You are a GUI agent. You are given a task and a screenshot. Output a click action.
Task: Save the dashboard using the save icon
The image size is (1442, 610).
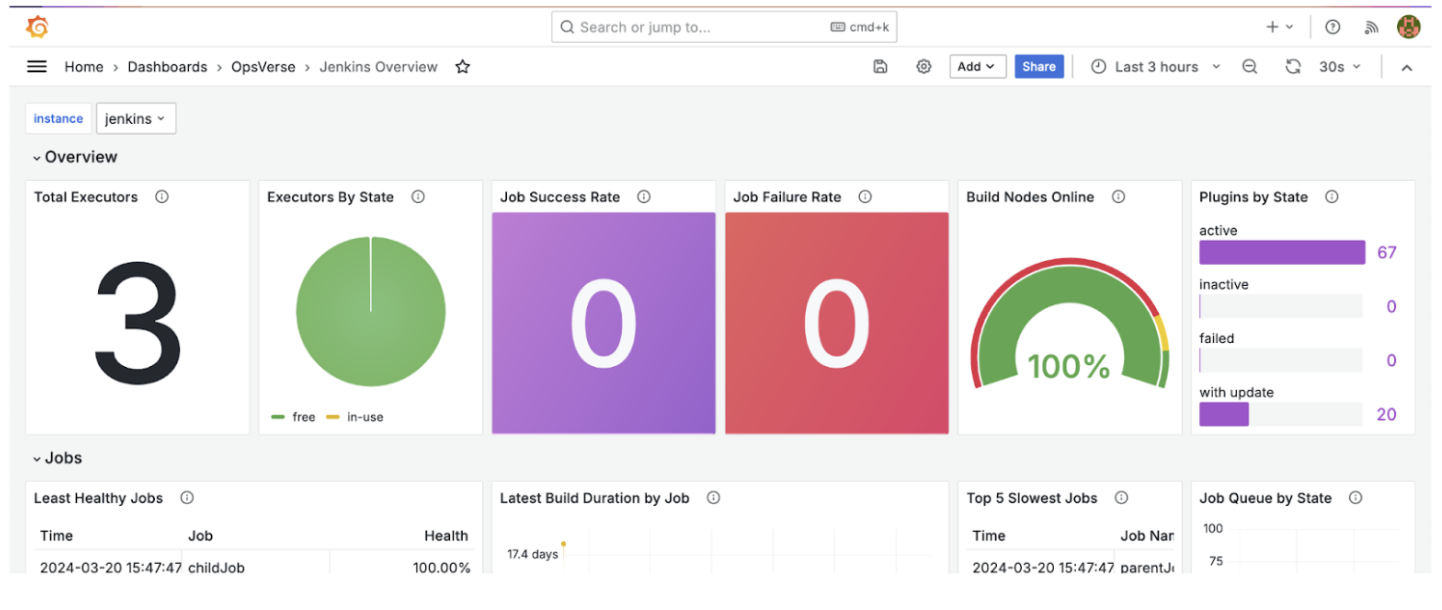coord(879,65)
